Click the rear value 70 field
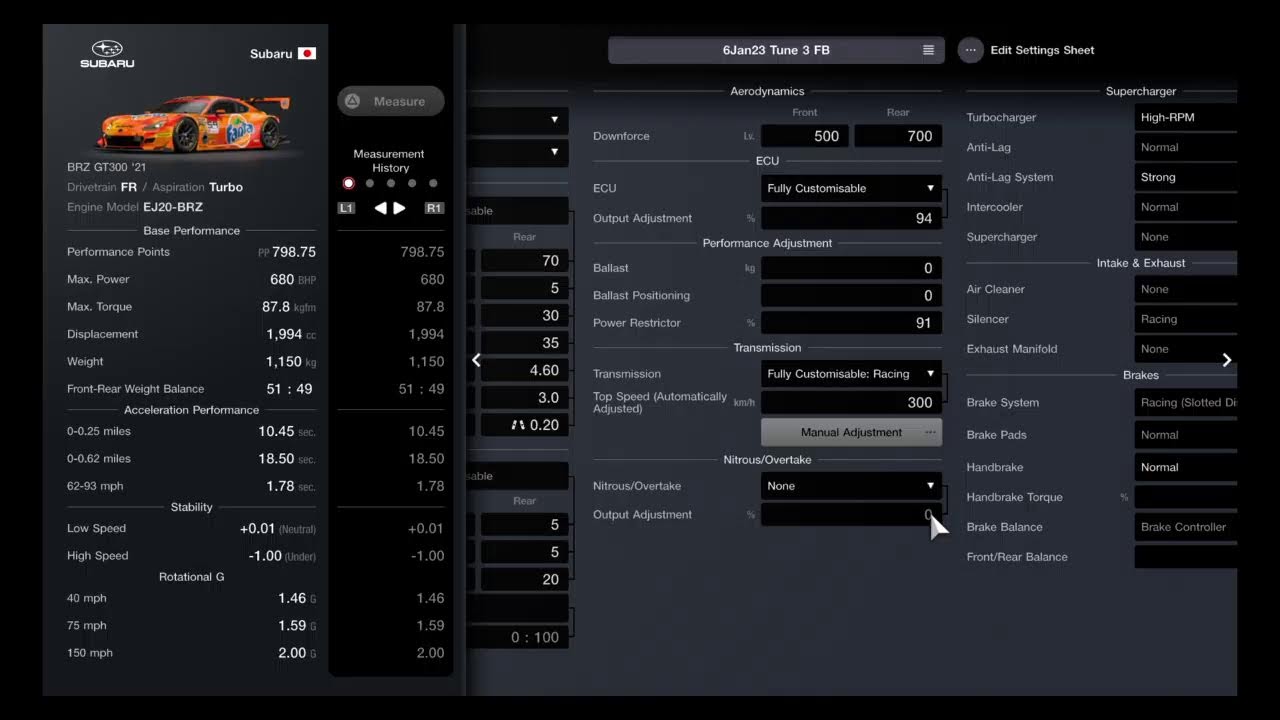Viewport: 1280px width, 720px height. point(524,261)
